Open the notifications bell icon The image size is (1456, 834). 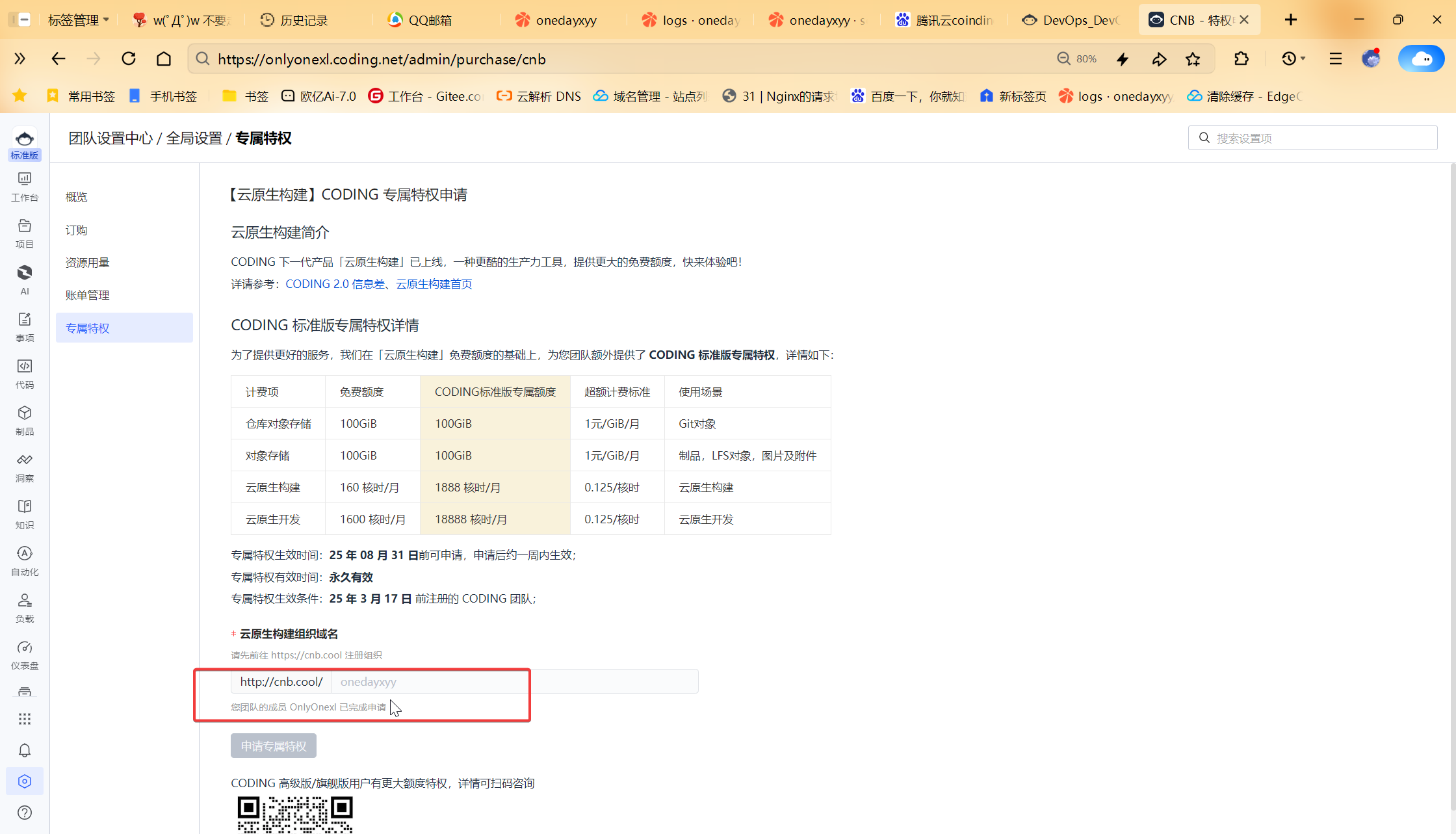[25, 750]
